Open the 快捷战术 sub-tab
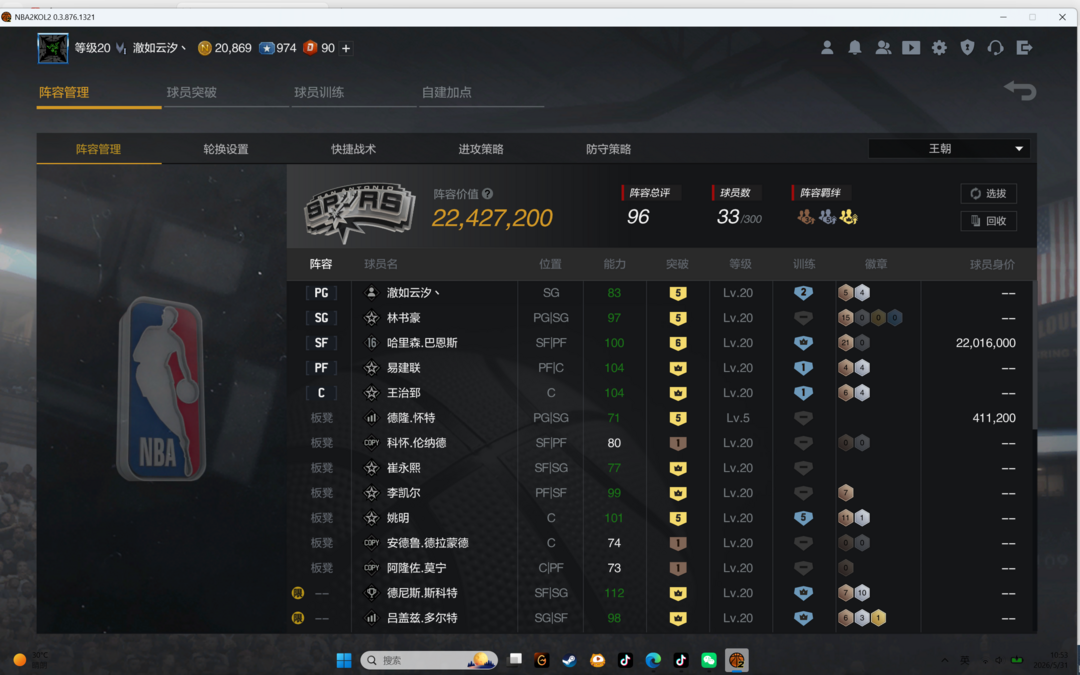1080x675 pixels. click(x=353, y=149)
